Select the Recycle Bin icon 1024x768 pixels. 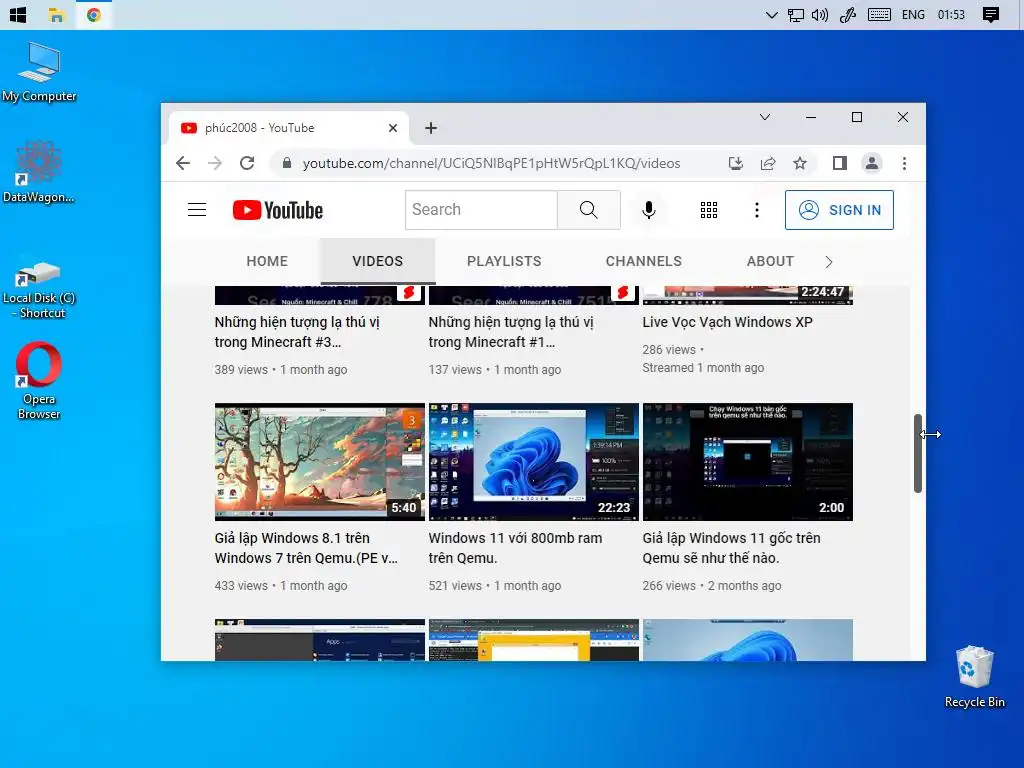click(974, 677)
